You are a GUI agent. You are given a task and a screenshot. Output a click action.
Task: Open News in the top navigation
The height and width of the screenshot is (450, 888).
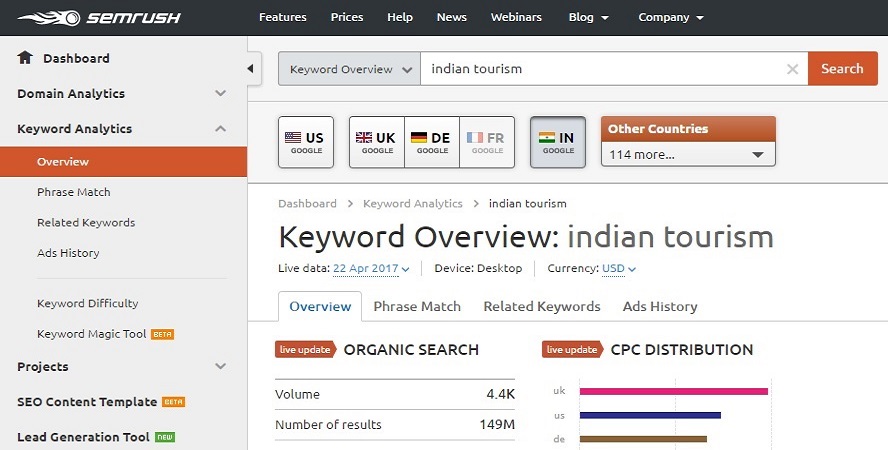tap(451, 18)
